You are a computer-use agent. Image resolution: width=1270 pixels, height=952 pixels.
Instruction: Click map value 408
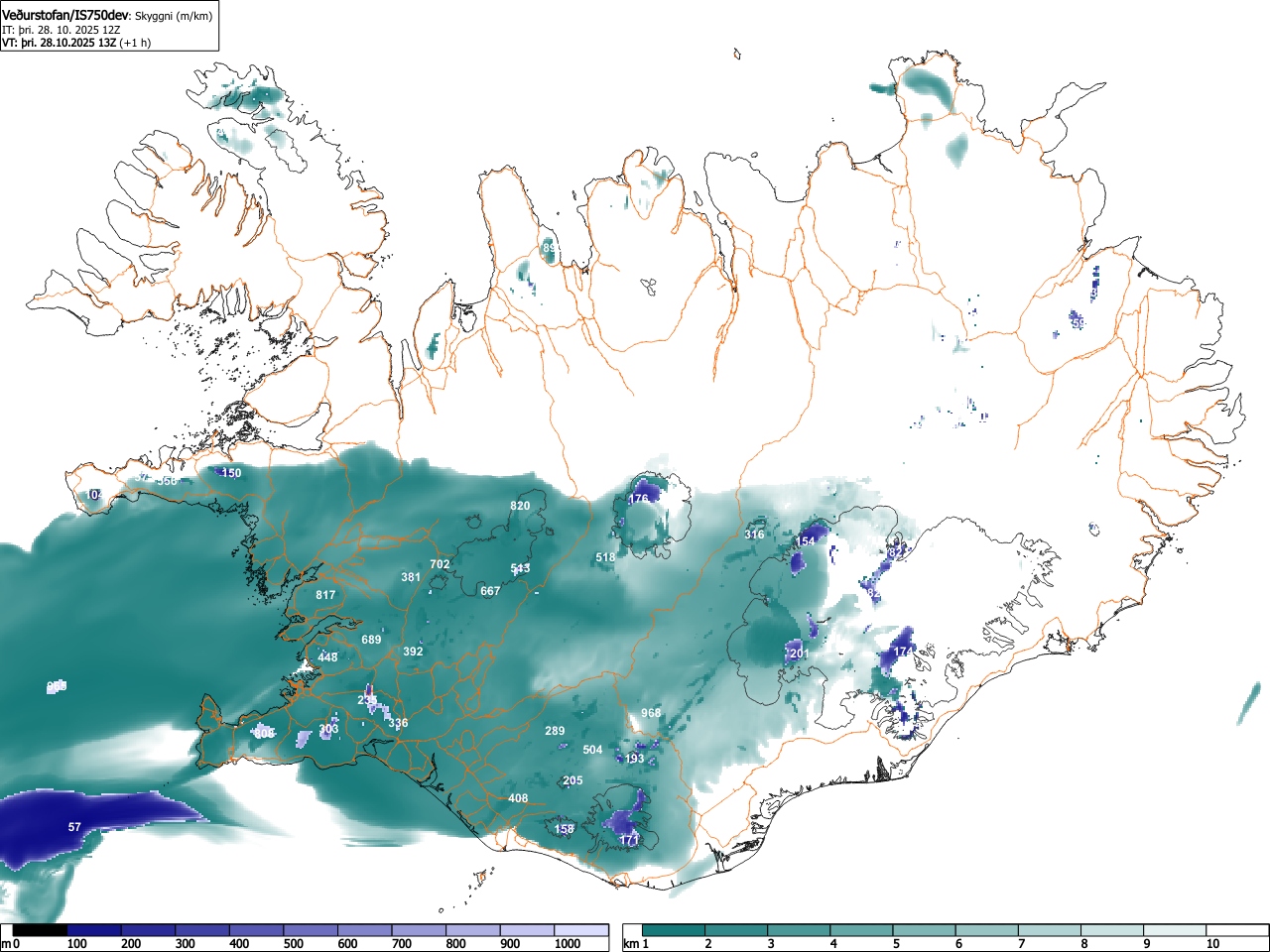(x=518, y=798)
